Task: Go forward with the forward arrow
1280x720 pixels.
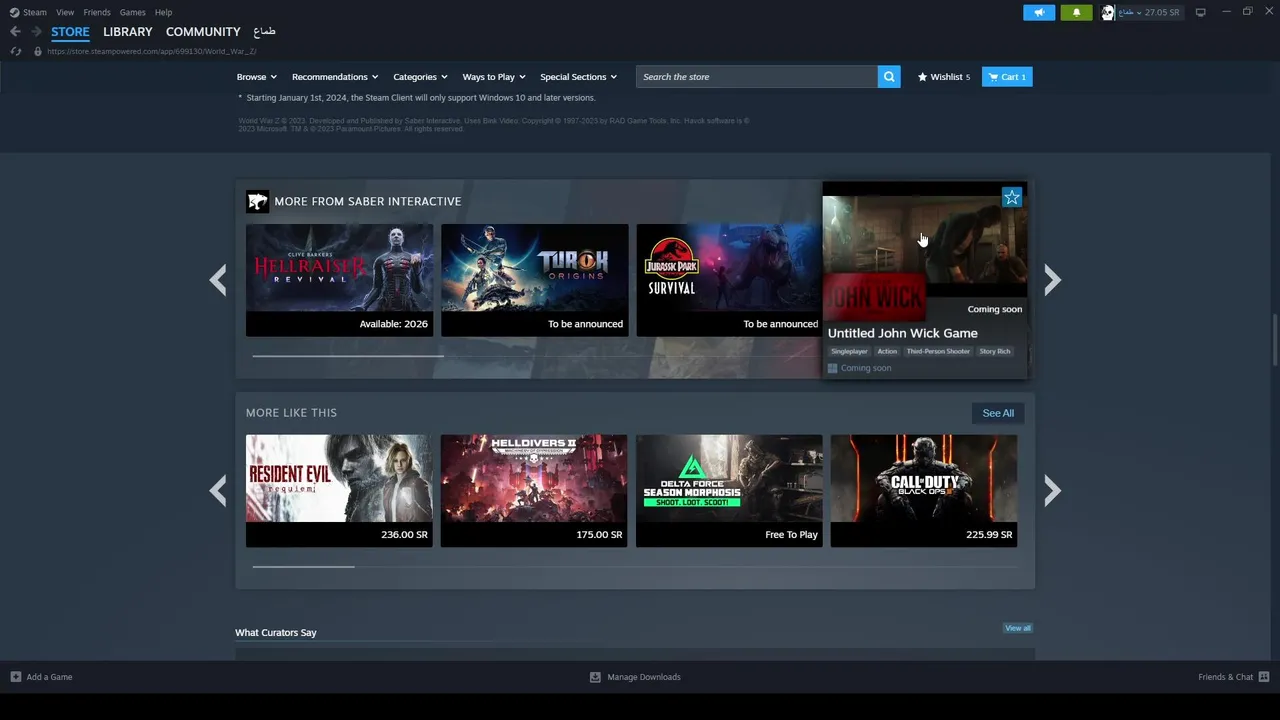Action: tap(36, 32)
